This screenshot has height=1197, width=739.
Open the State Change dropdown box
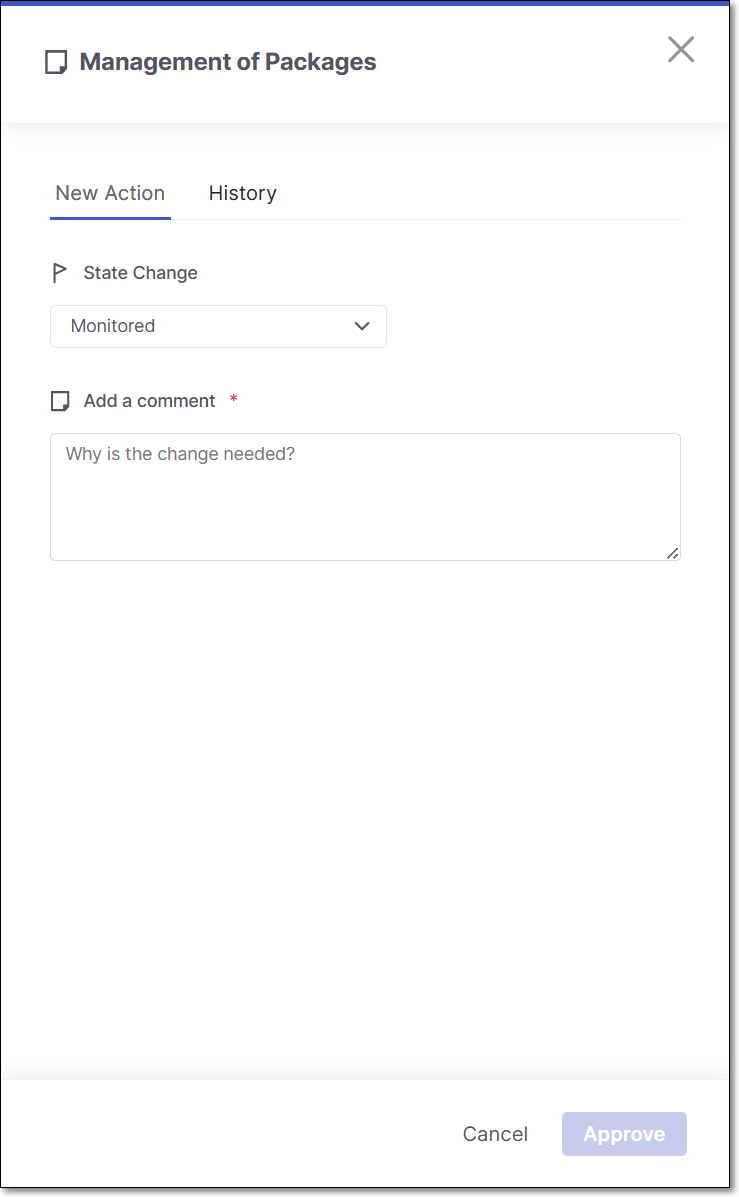218,326
